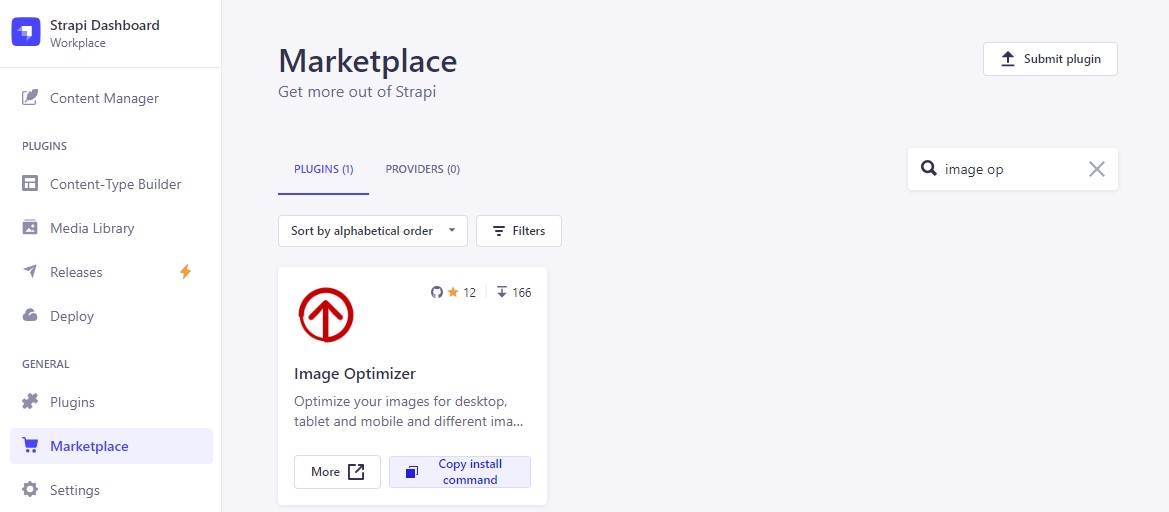The image size is (1169, 512).
Task: Click the Settings gear icon
Action: point(30,490)
